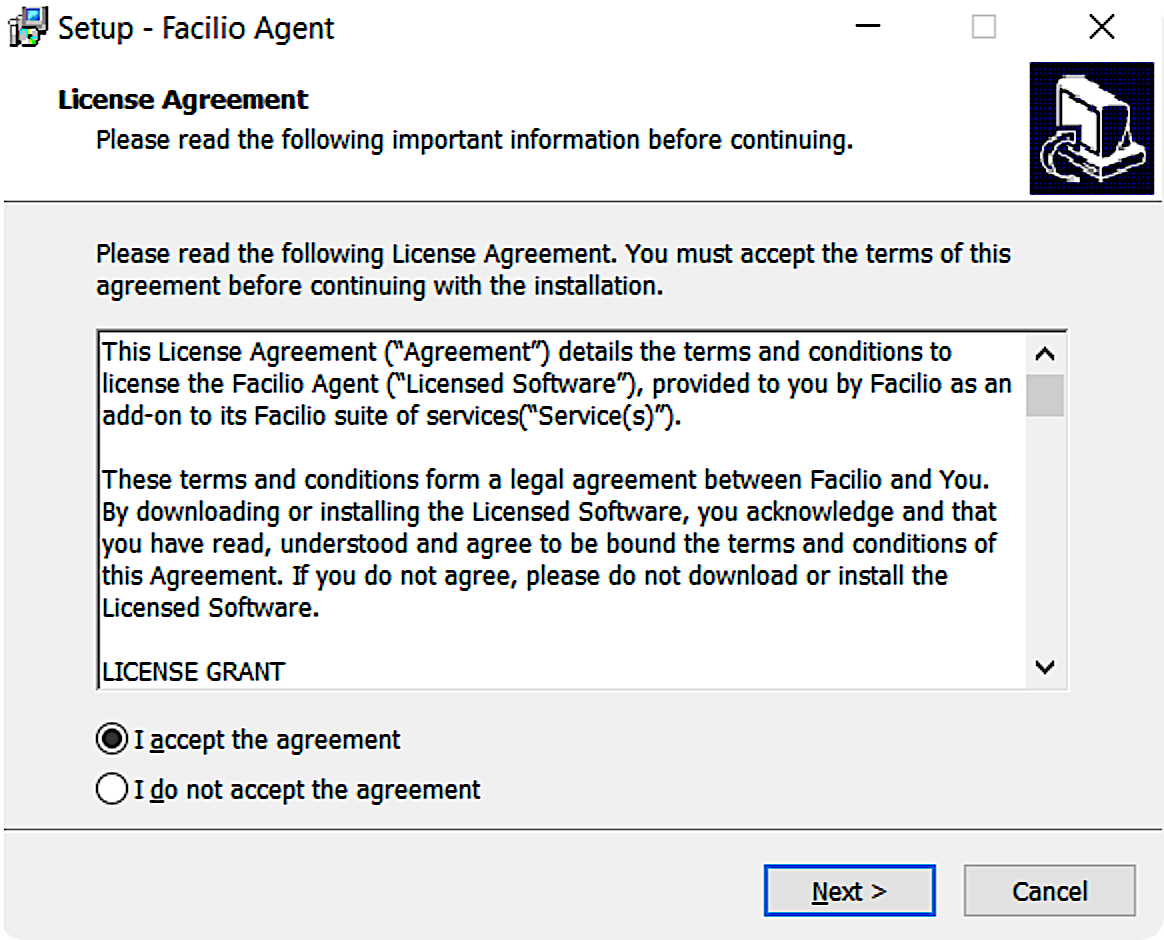
Task: Click the Cancel button
Action: (1049, 891)
